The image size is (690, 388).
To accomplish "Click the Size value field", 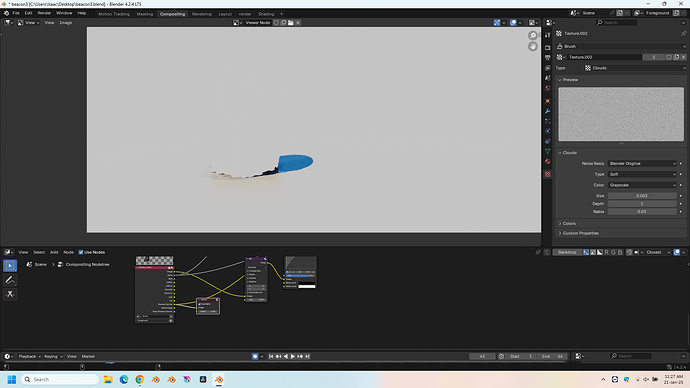I will pos(642,196).
